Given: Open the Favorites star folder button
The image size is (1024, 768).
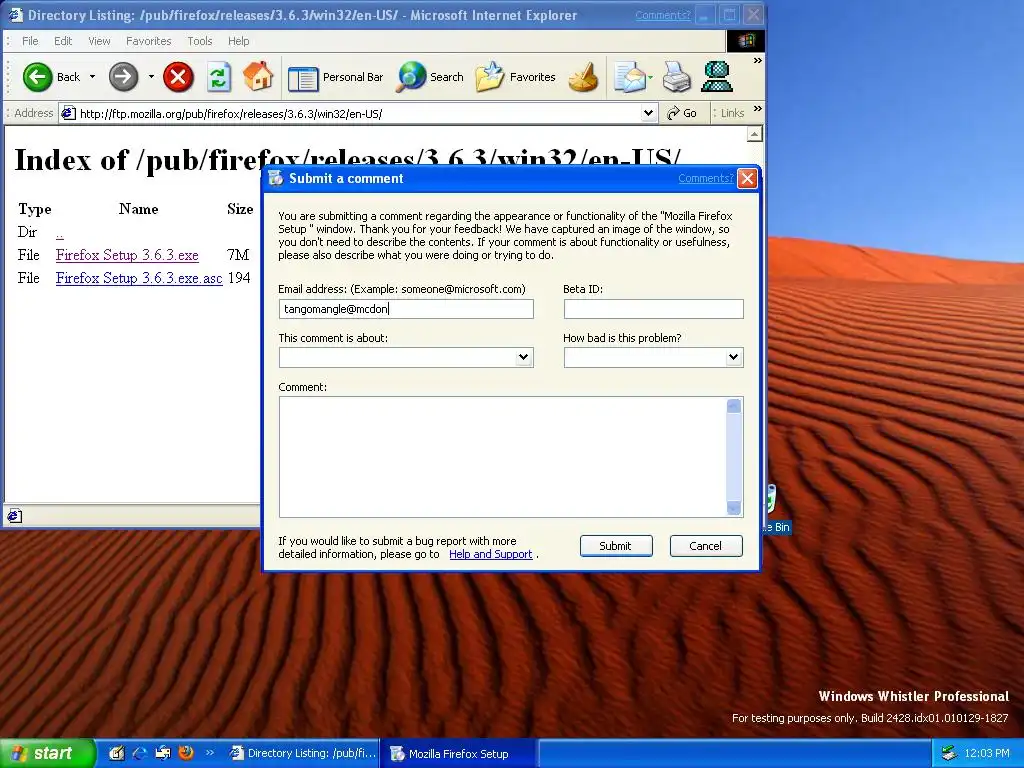Looking at the screenshot, I should point(515,77).
